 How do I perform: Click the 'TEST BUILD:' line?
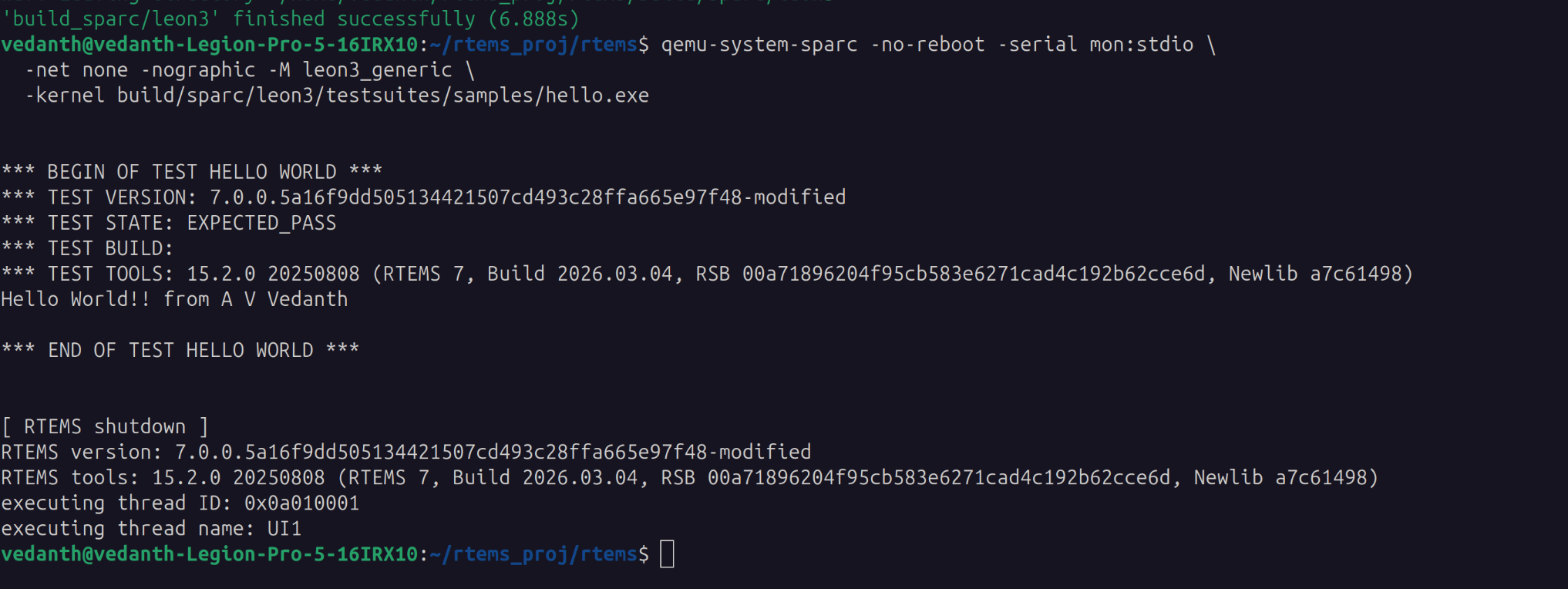110,248
